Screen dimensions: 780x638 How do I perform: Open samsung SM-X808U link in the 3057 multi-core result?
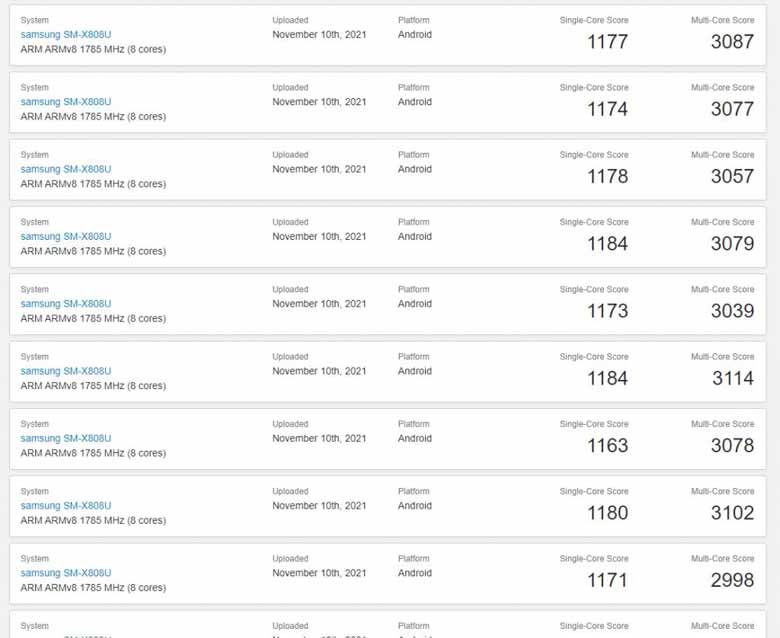coord(66,169)
